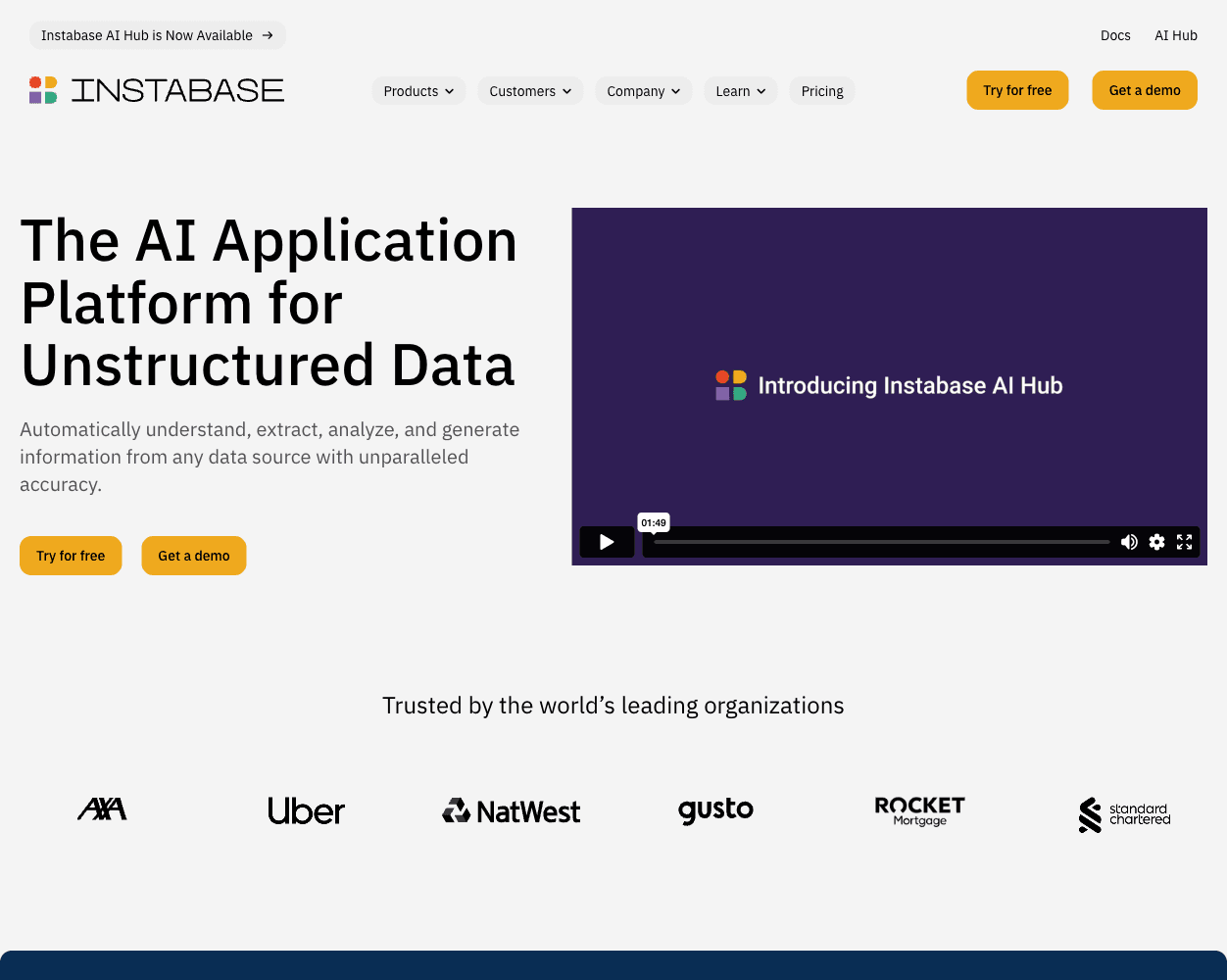The image size is (1227, 980).
Task: Enter fullscreen mode on the video
Action: pos(1184,542)
